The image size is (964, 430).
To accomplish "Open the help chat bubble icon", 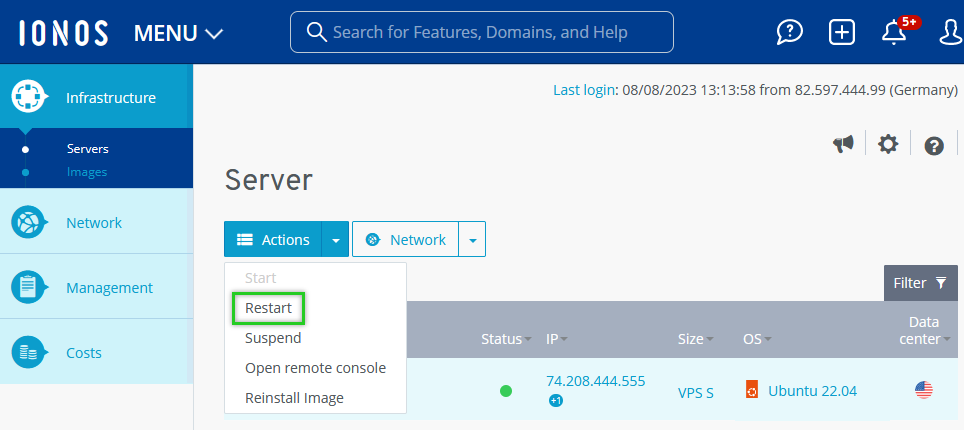I will tap(790, 32).
